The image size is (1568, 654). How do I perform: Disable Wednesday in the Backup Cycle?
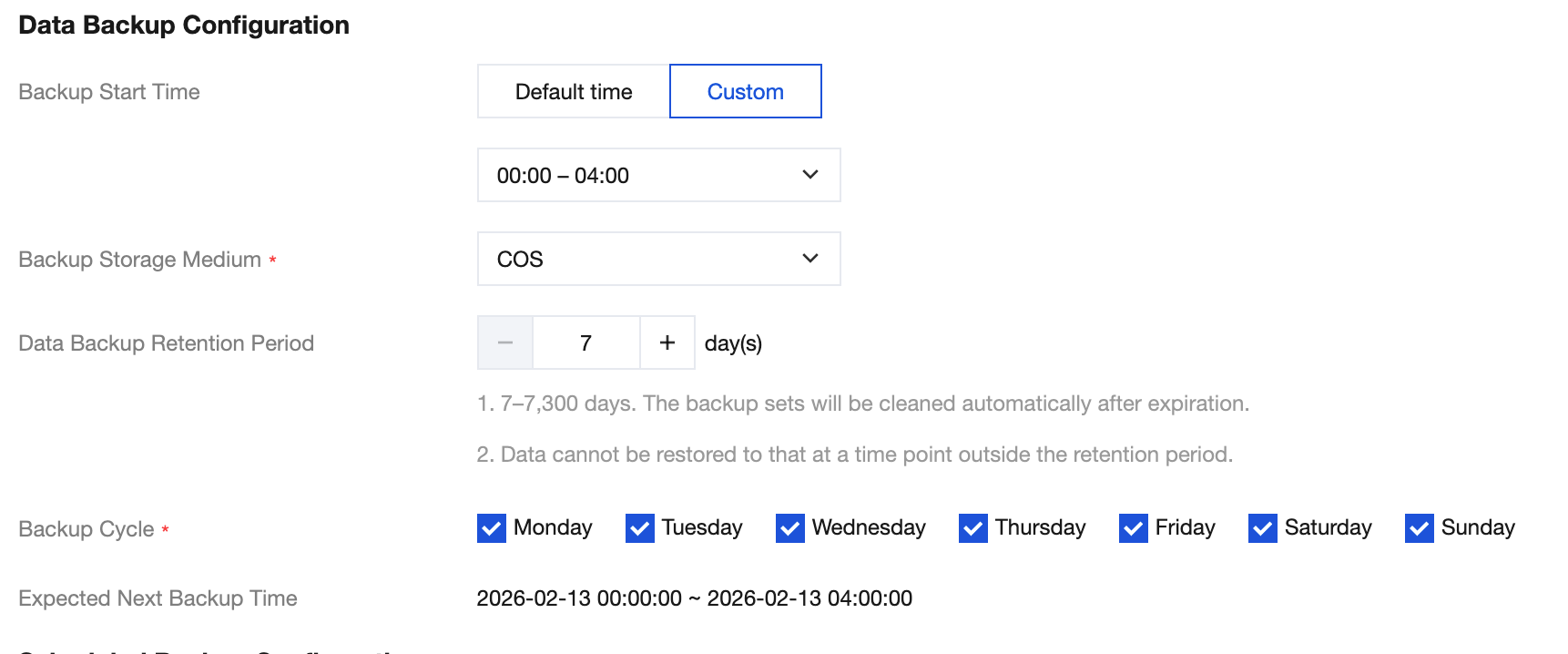[790, 528]
